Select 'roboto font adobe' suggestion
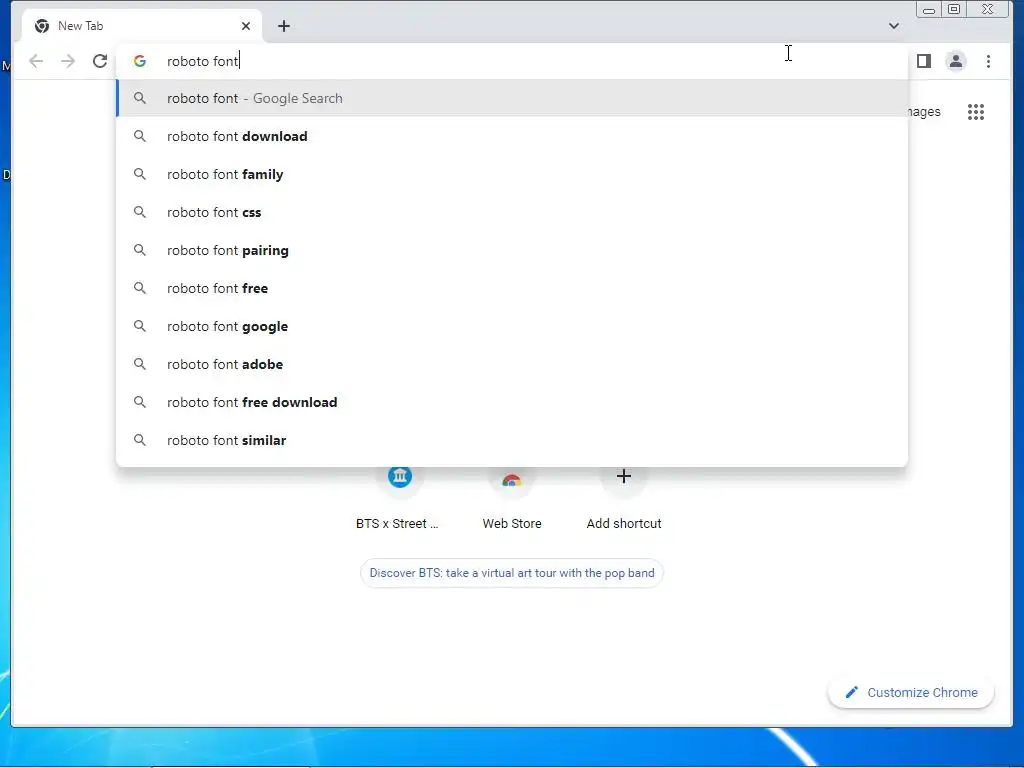This screenshot has height=768, width=1024. point(512,364)
